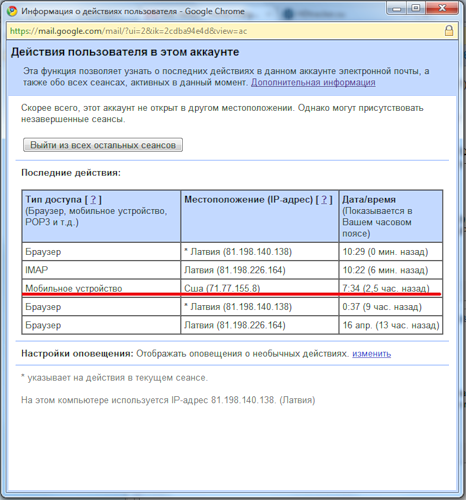Click the 'Дата/время' column header

pos(391,216)
